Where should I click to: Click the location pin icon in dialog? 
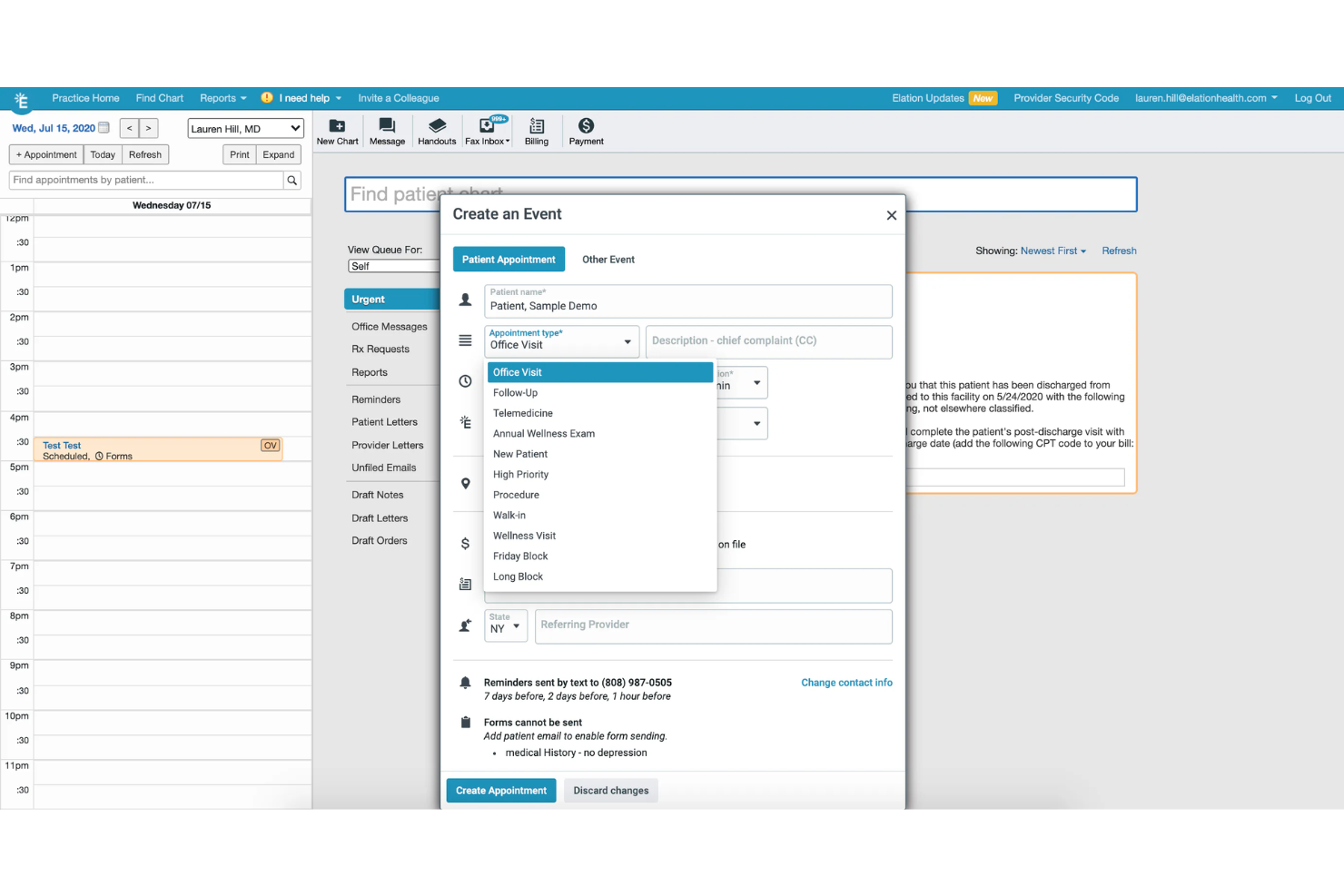[x=465, y=484]
